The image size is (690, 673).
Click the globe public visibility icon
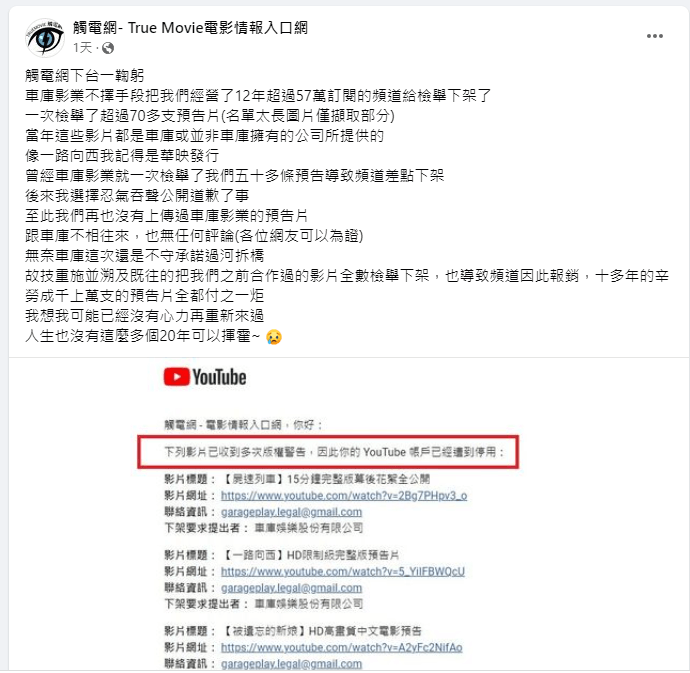tap(108, 48)
